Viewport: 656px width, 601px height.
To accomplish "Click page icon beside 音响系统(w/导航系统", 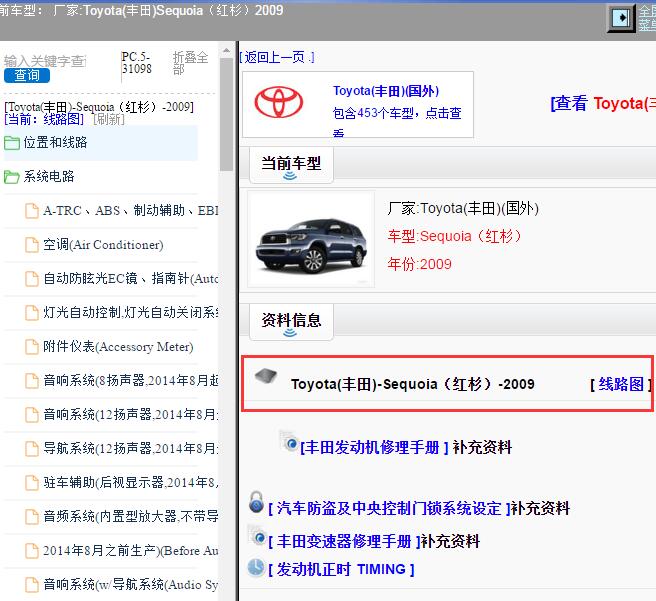I will [32, 584].
